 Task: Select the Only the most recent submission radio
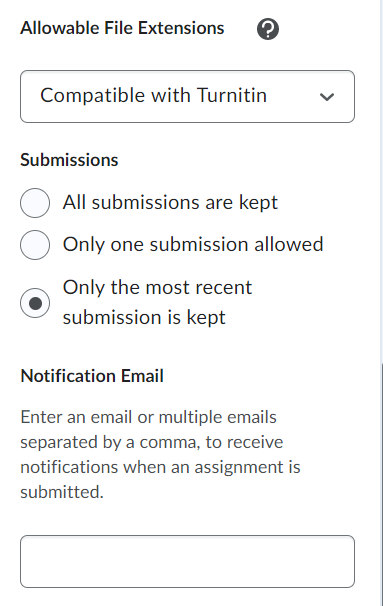point(35,303)
